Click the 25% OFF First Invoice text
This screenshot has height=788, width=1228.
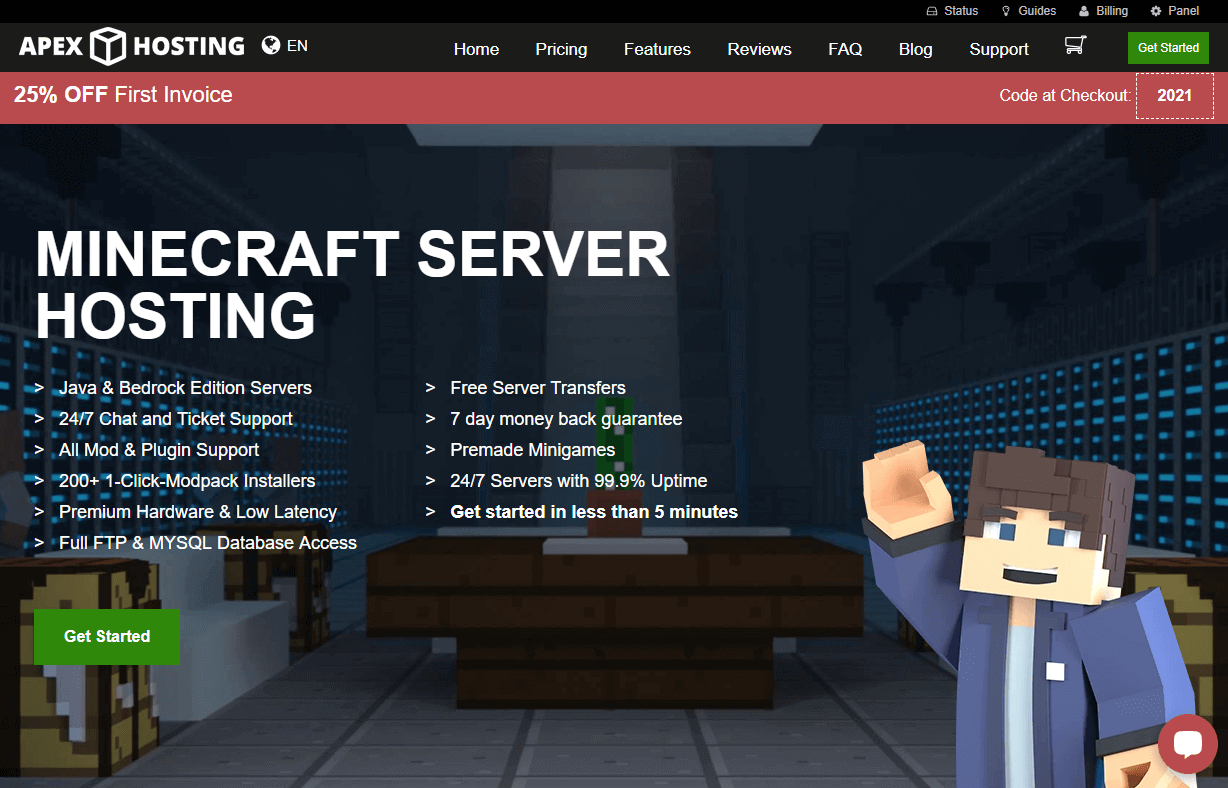point(123,95)
